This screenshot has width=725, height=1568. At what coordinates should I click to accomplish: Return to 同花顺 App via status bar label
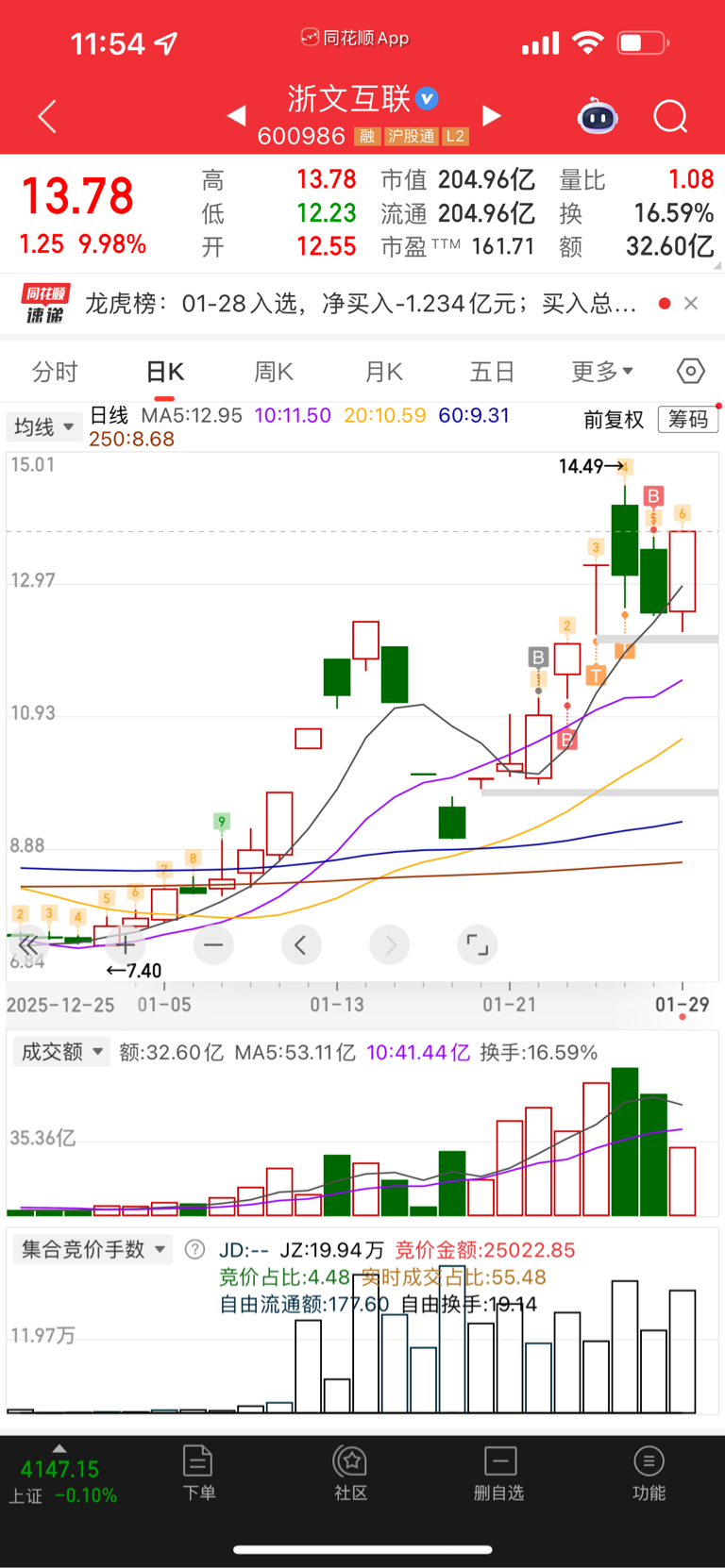click(355, 38)
